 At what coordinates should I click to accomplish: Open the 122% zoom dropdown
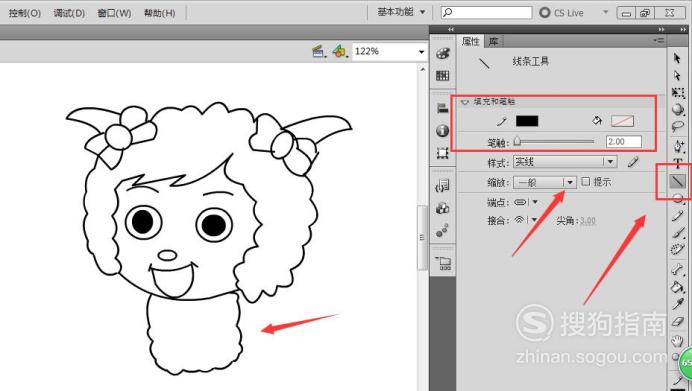389,52
